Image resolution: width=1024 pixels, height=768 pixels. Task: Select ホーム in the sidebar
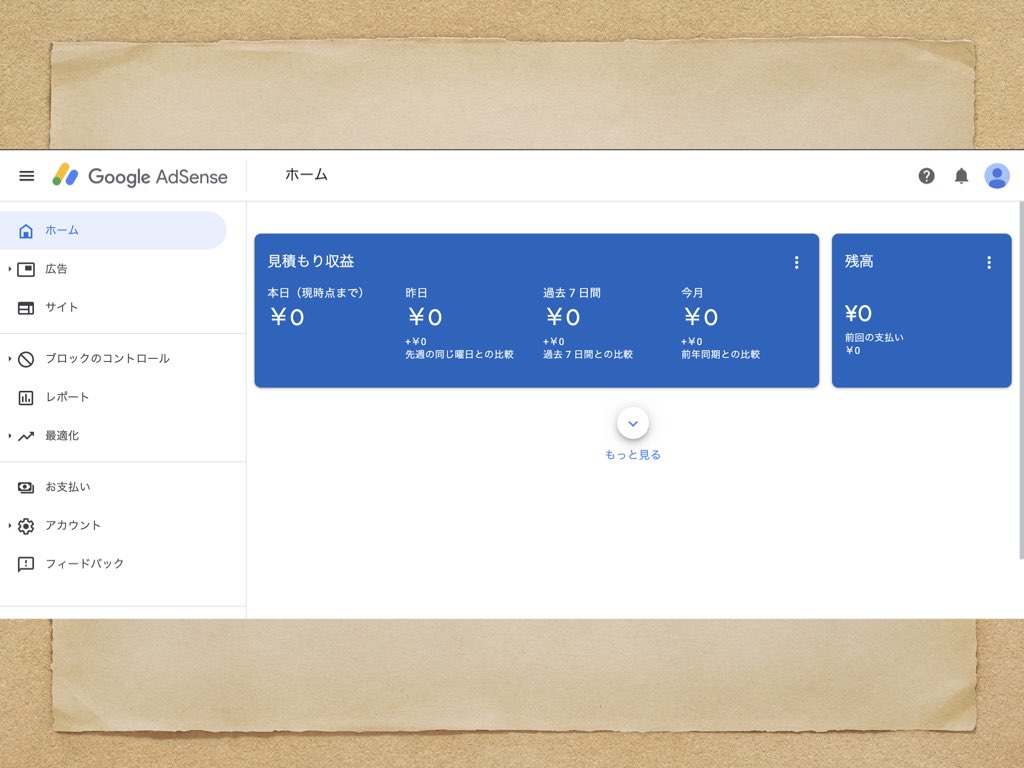click(x=113, y=231)
